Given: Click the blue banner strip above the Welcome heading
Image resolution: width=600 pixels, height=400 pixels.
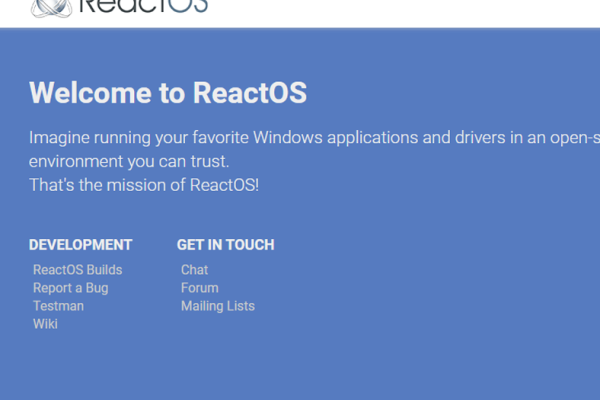Looking at the screenshot, I should coord(300,50).
